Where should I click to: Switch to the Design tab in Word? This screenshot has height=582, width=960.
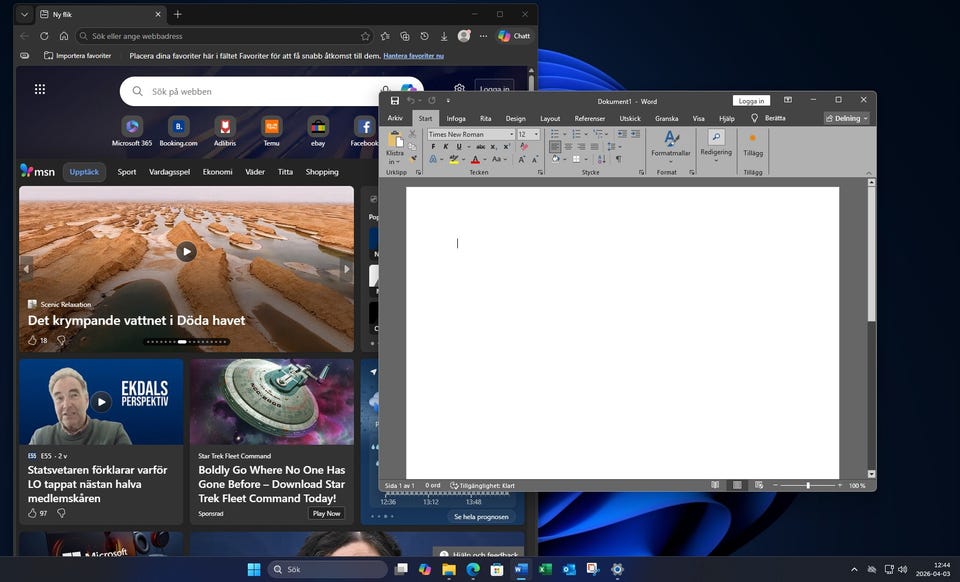click(515, 118)
